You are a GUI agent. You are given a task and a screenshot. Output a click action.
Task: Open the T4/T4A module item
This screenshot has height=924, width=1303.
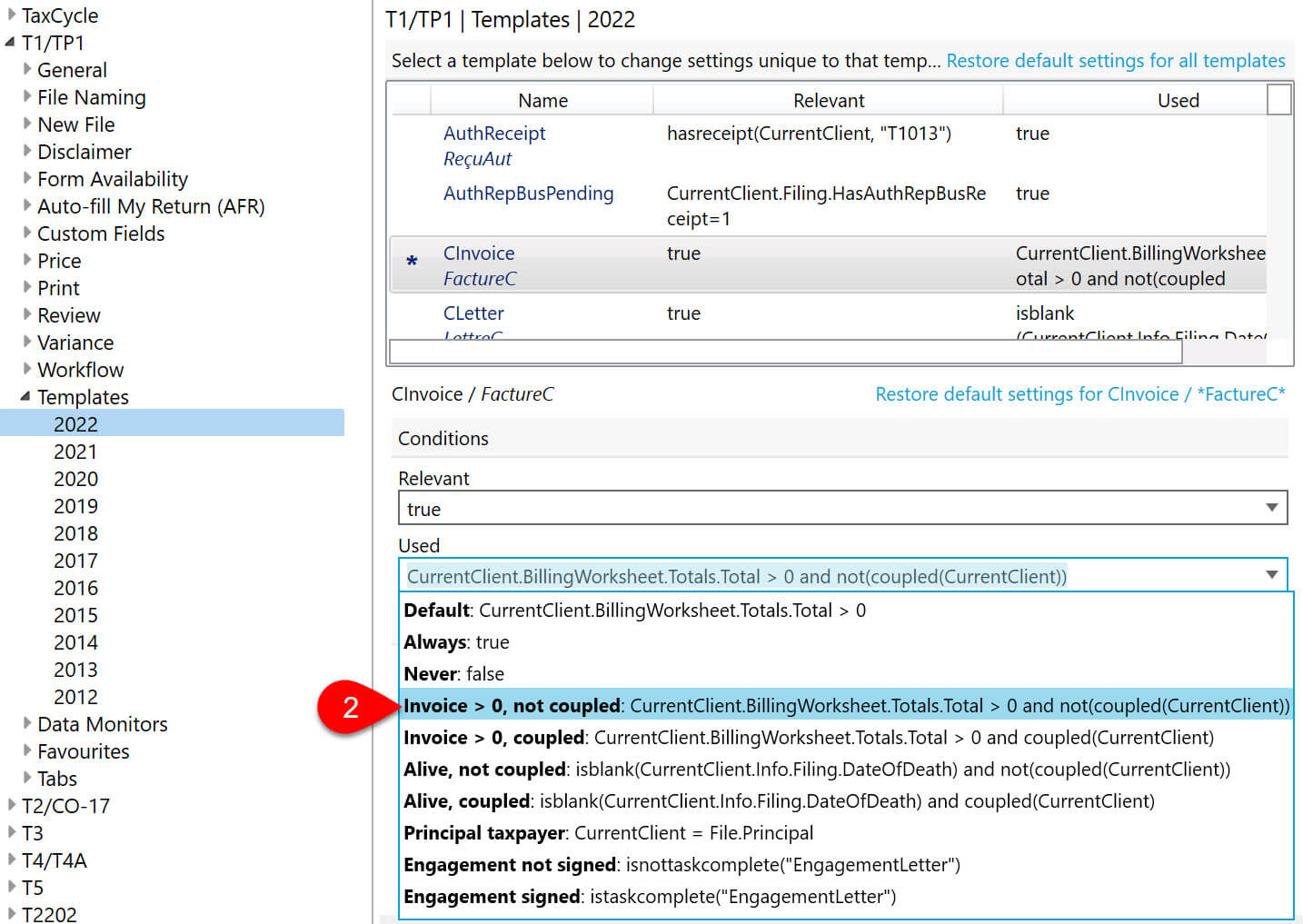tap(55, 860)
